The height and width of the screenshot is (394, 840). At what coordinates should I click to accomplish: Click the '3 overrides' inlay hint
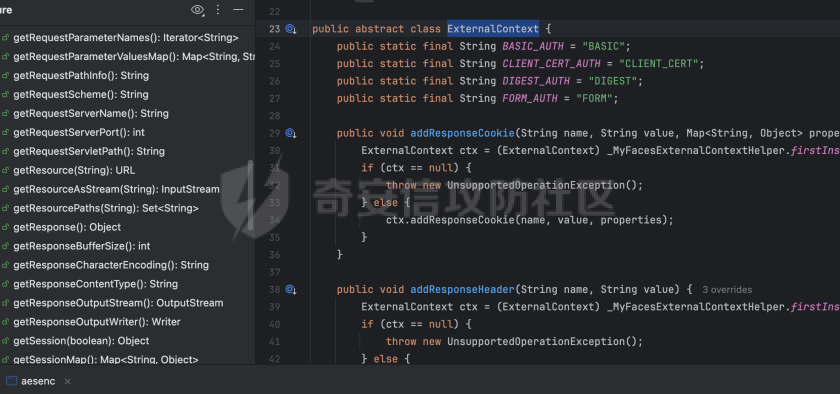click(x=727, y=290)
